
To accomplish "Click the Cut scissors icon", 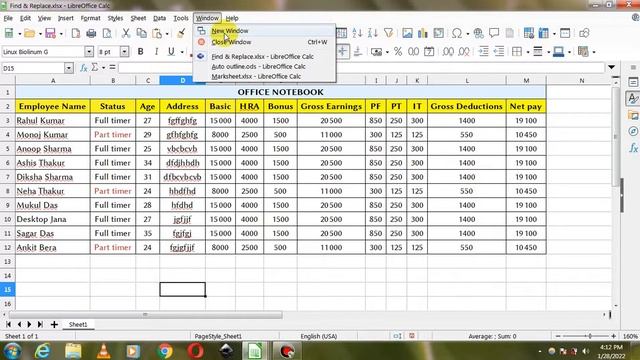I will coord(126,33).
